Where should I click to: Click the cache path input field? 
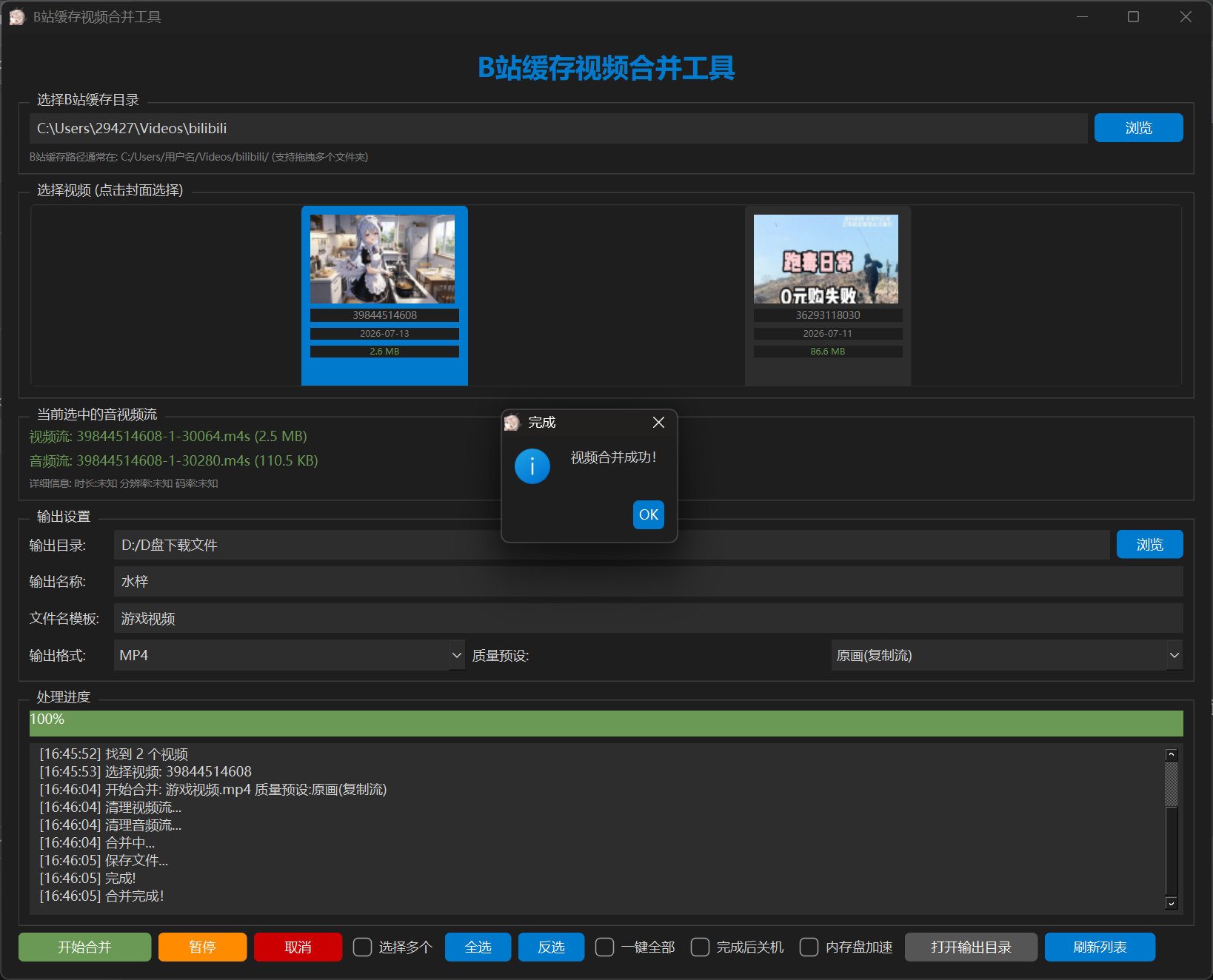(558, 128)
